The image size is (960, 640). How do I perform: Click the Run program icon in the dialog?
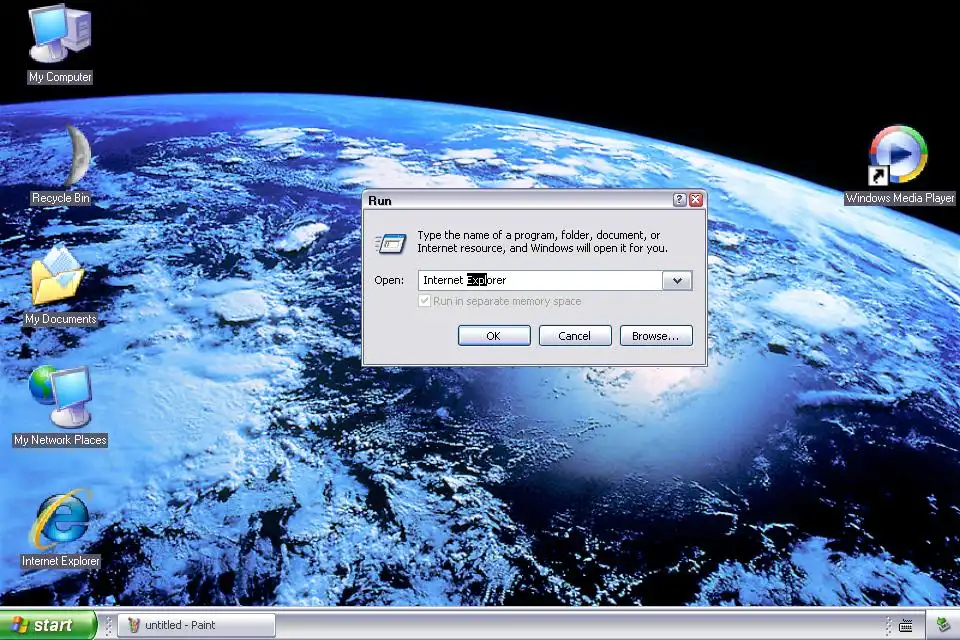[x=390, y=243]
